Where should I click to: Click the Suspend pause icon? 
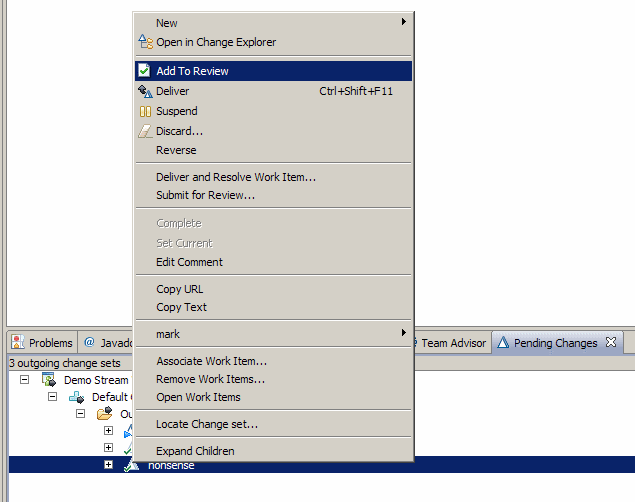click(145, 111)
